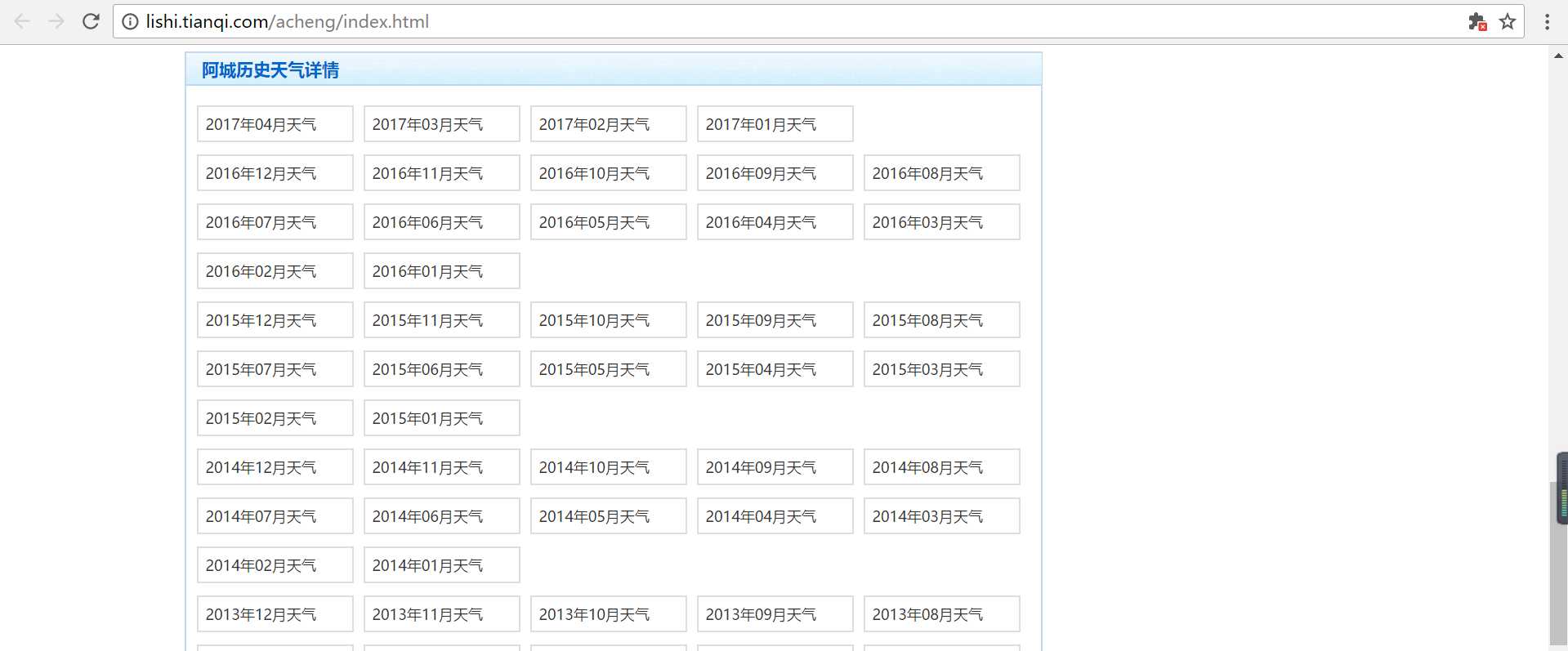1568x651 pixels.
Task: Click scrollbar up arrow
Action: point(1558,56)
